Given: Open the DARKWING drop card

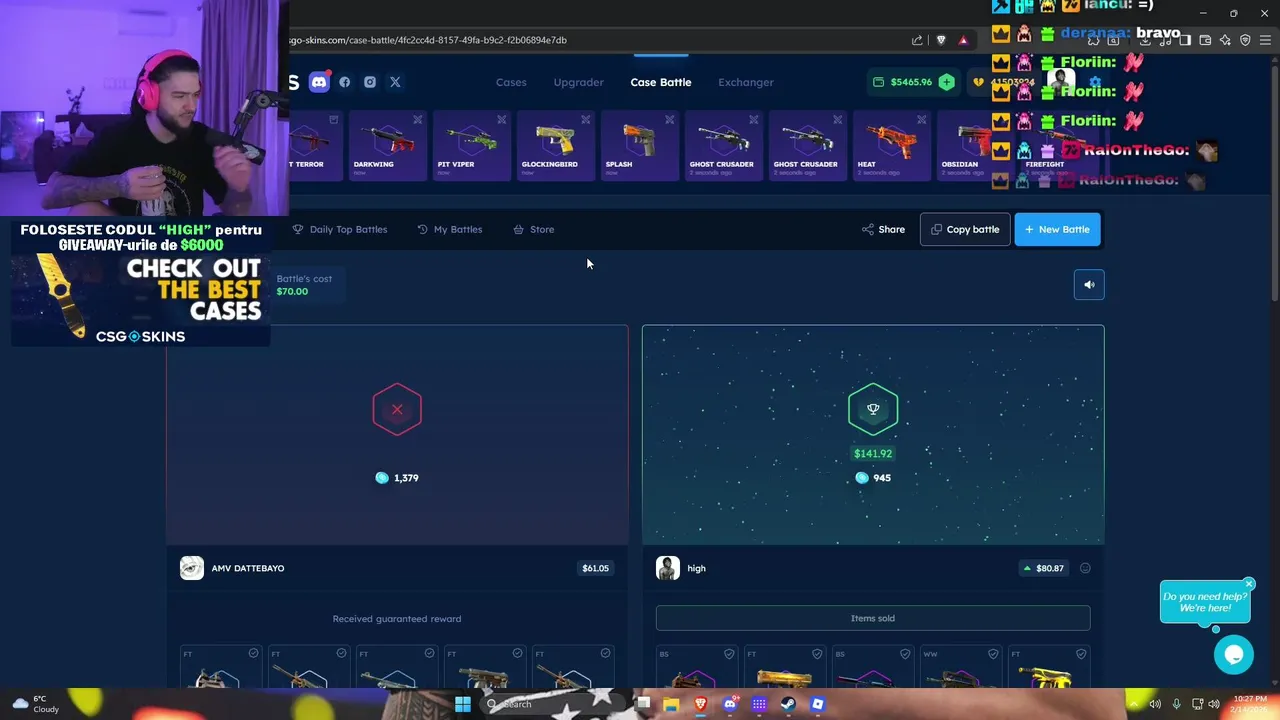Looking at the screenshot, I should click(x=387, y=146).
